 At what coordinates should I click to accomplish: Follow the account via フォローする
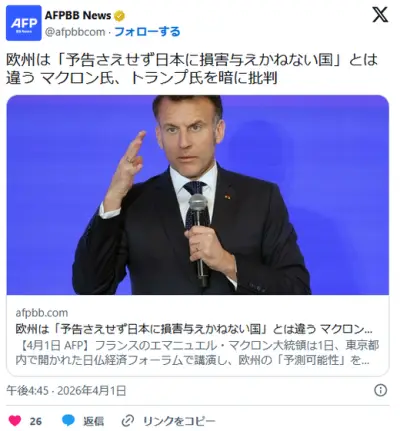pyautogui.click(x=147, y=32)
